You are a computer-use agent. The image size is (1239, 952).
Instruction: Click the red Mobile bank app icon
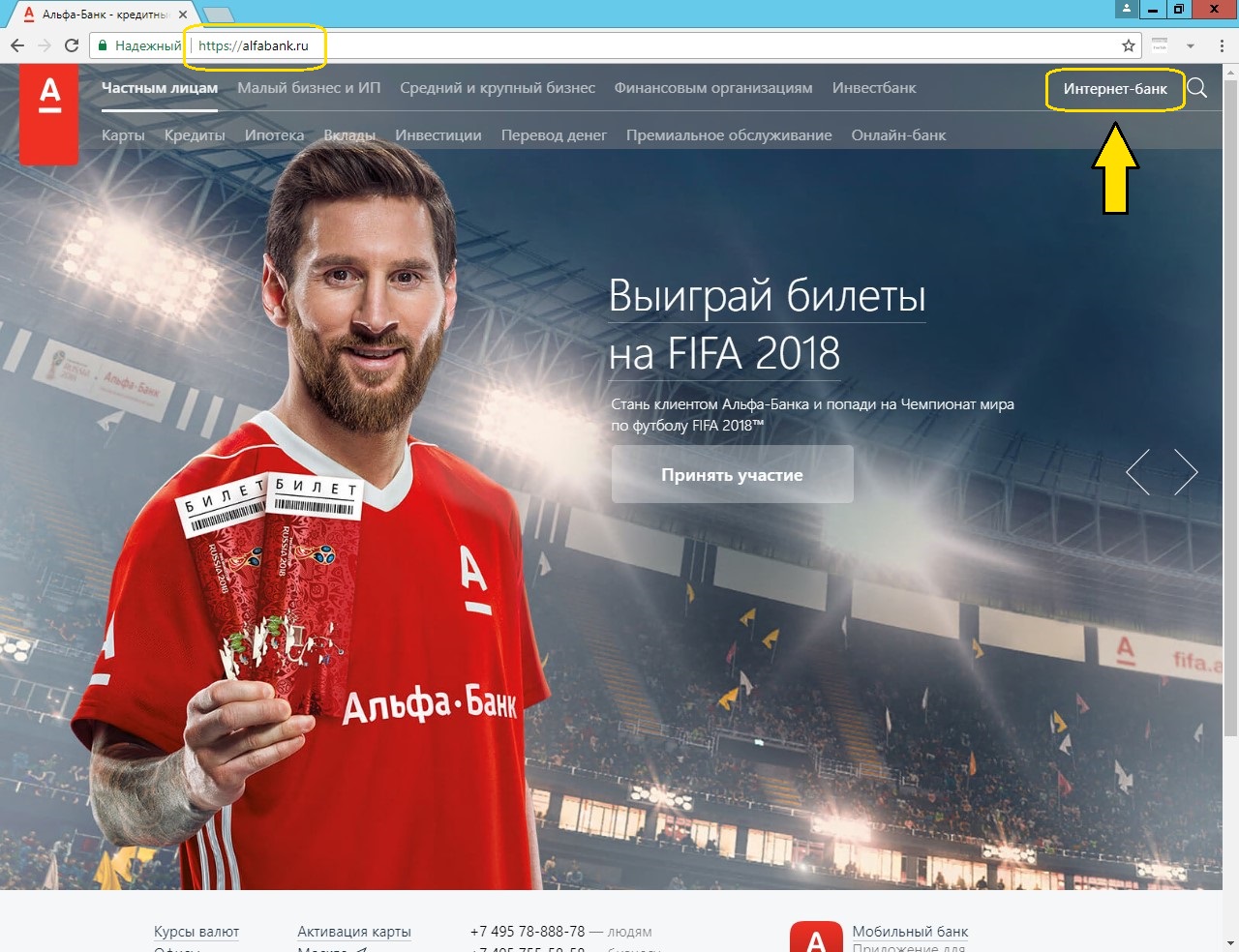point(816,937)
